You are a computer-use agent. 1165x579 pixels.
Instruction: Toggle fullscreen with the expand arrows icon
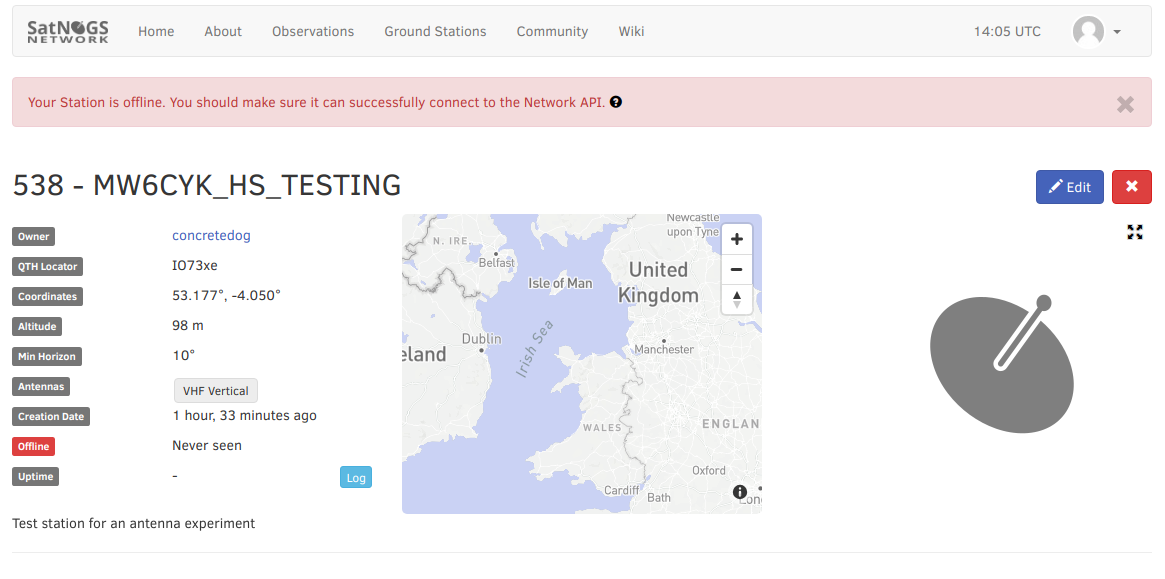[1135, 232]
